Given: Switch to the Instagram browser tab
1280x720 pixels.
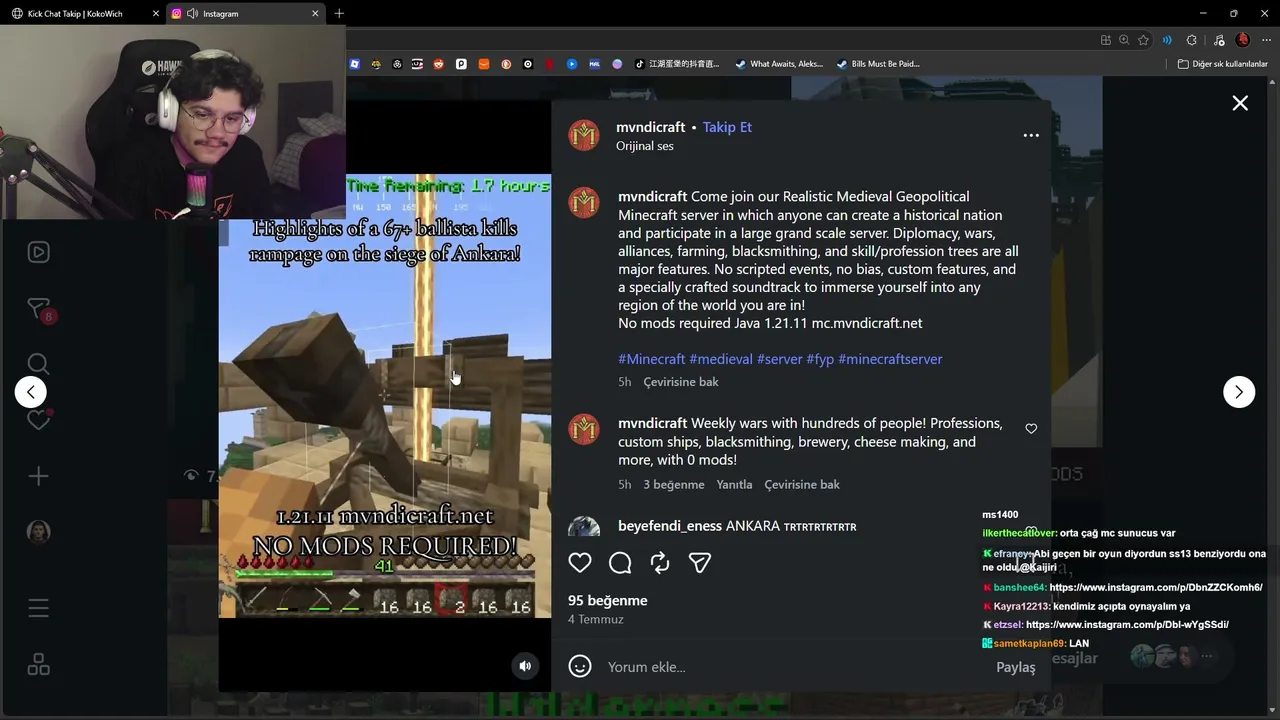Looking at the screenshot, I should tap(246, 14).
